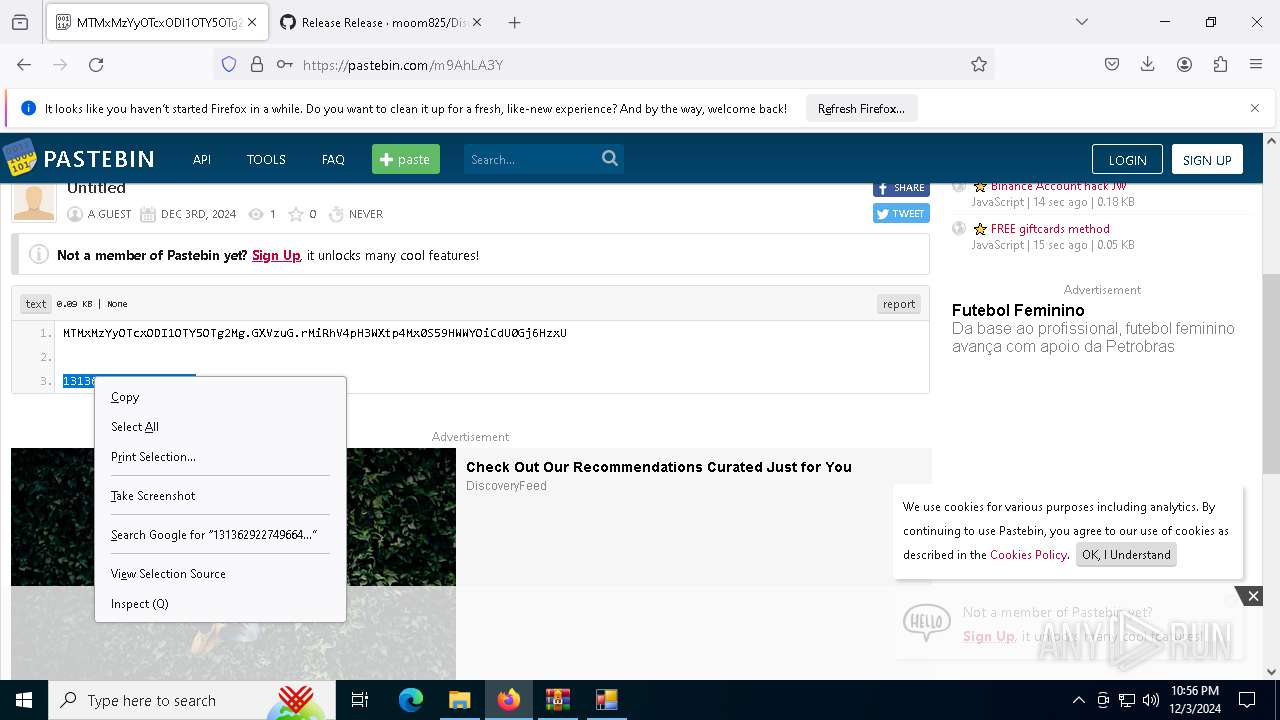Viewport: 1280px width, 720px height.
Task: Open the downloads arrow icon
Action: pos(1148,64)
